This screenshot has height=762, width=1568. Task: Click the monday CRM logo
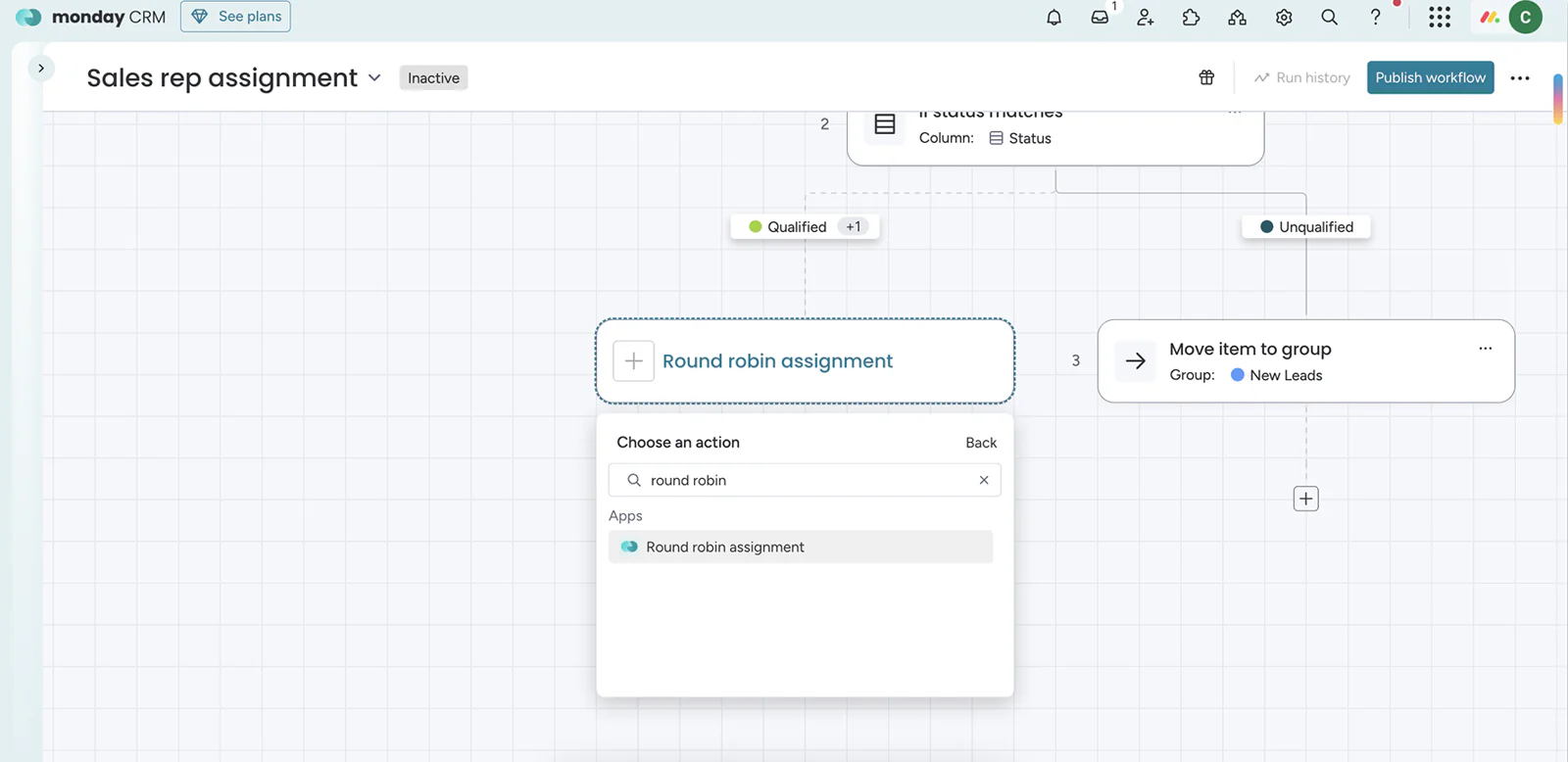click(x=91, y=17)
